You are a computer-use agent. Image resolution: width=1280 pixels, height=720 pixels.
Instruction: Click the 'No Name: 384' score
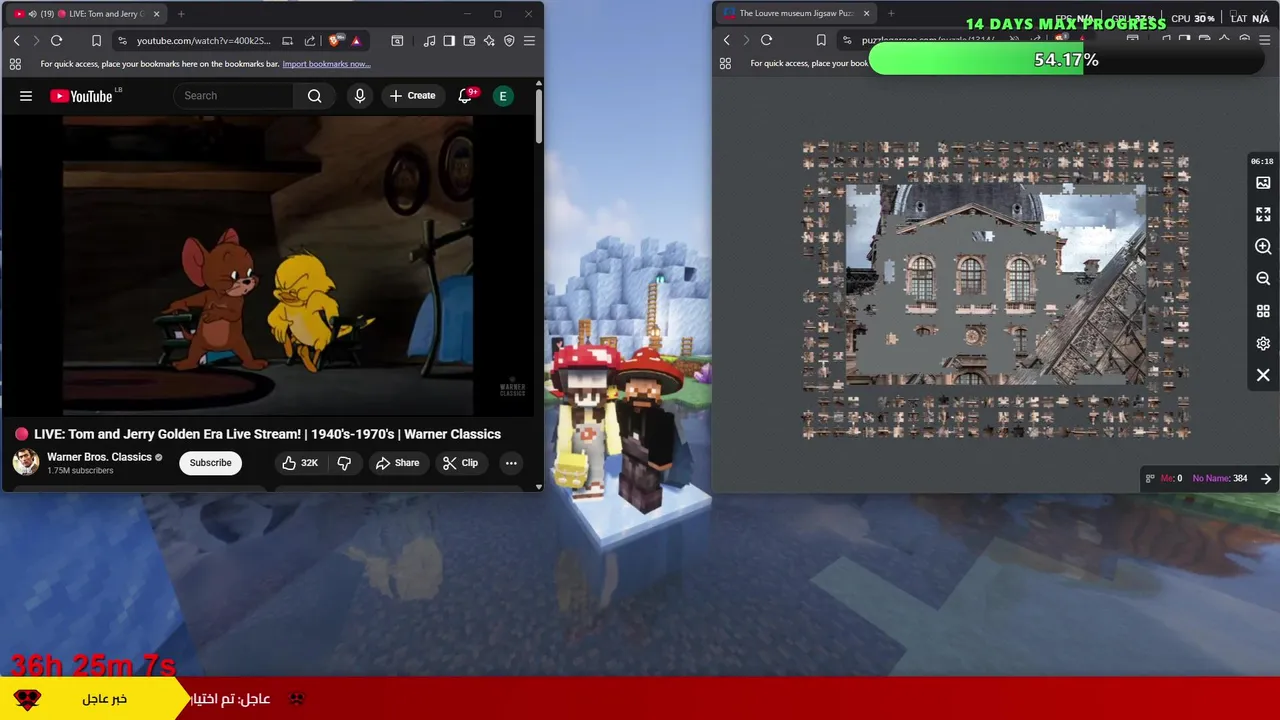(1220, 478)
